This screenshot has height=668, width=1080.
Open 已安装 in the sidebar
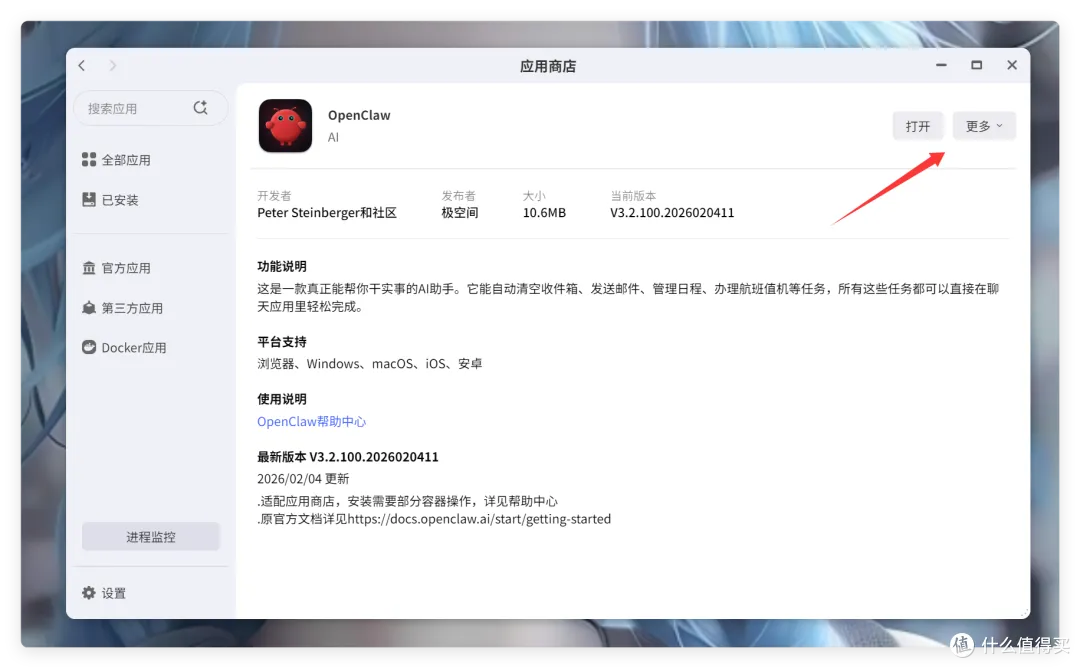click(120, 200)
